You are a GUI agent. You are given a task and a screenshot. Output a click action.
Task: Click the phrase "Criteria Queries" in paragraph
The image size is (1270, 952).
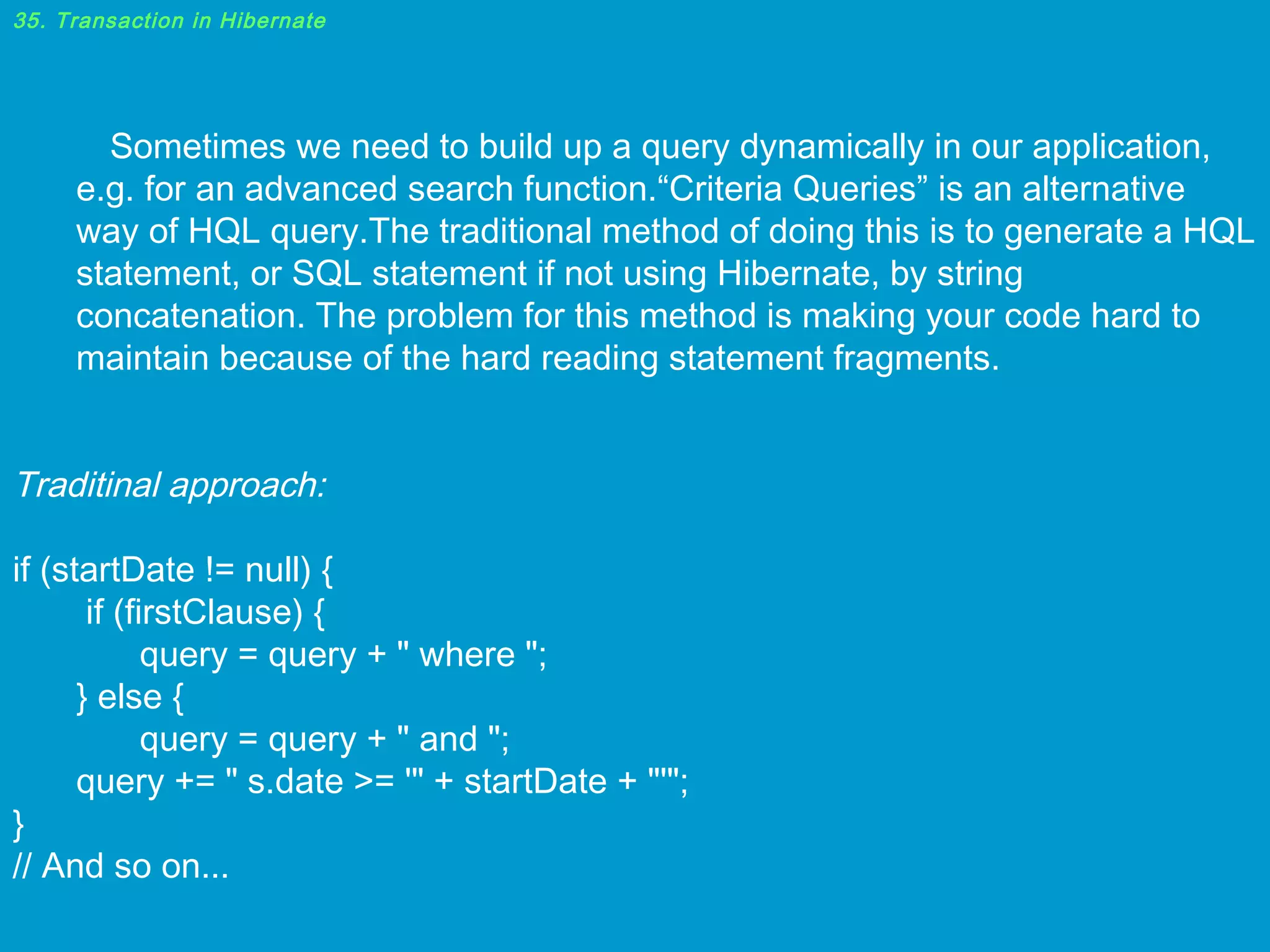click(793, 189)
